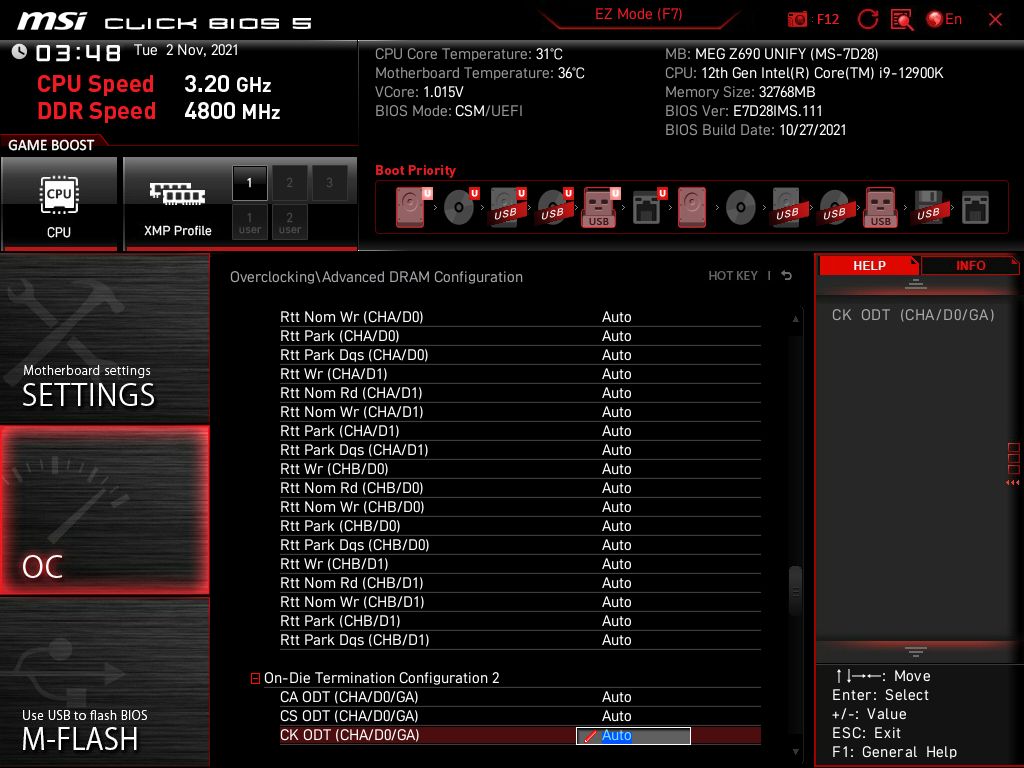Select Rtt Nom Rd (CHA/D1) row
The width and height of the screenshot is (1024, 768).
point(520,393)
